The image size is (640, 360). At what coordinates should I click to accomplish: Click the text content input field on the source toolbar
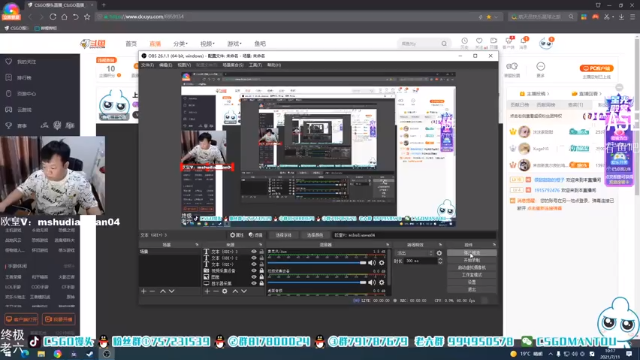(x=414, y=235)
